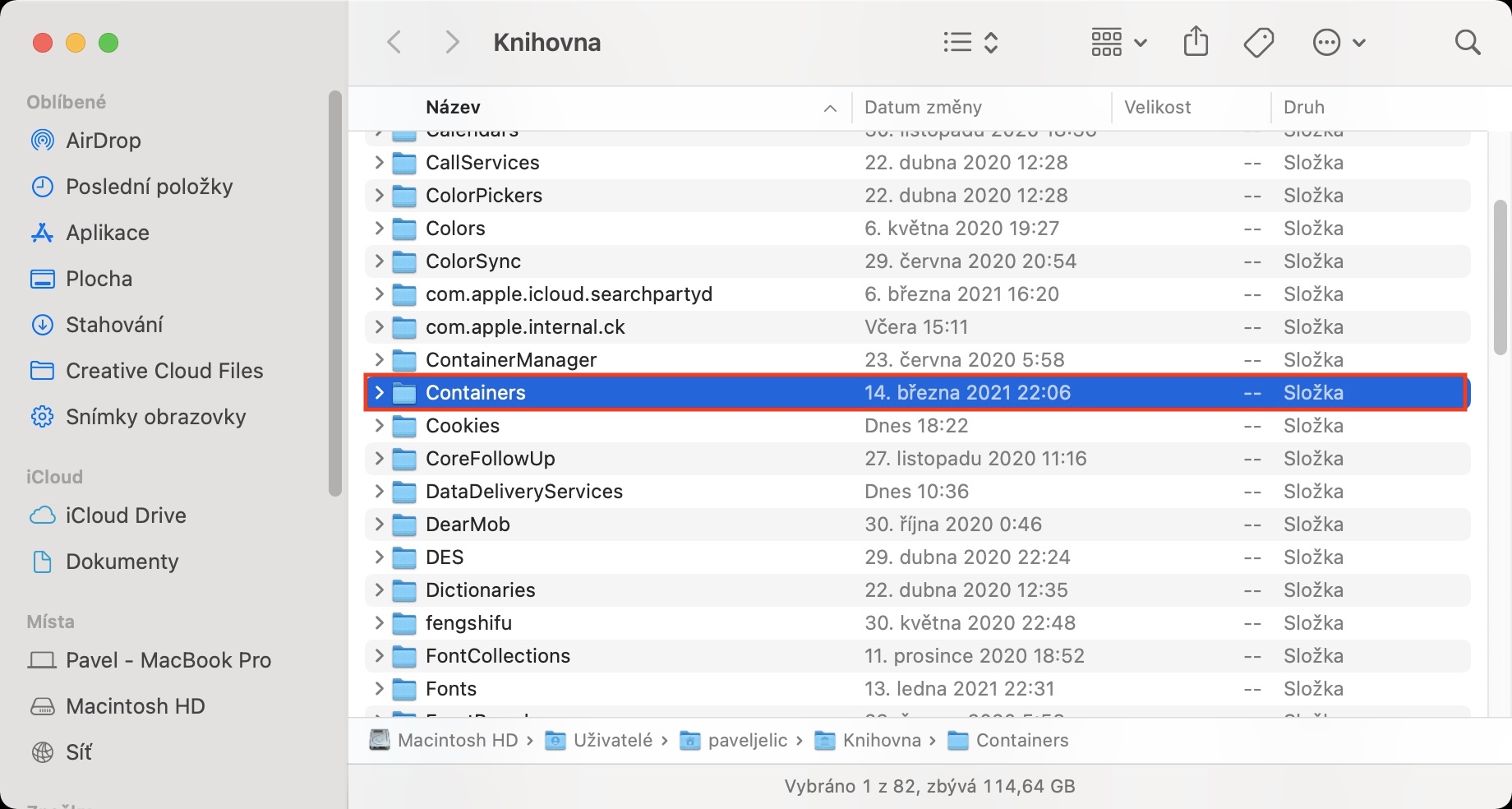Viewport: 1512px width, 809px height.
Task: Select the FontCollections folder row
Action: click(x=917, y=655)
